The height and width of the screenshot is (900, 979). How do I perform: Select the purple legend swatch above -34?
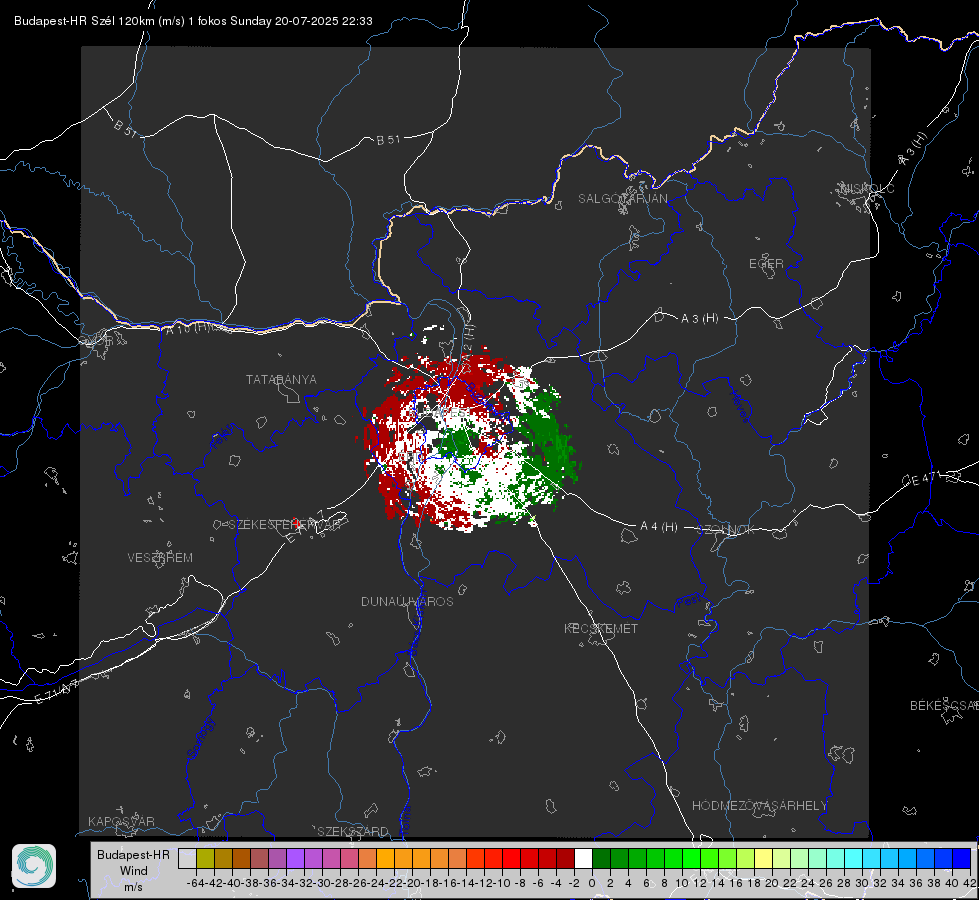295,858
